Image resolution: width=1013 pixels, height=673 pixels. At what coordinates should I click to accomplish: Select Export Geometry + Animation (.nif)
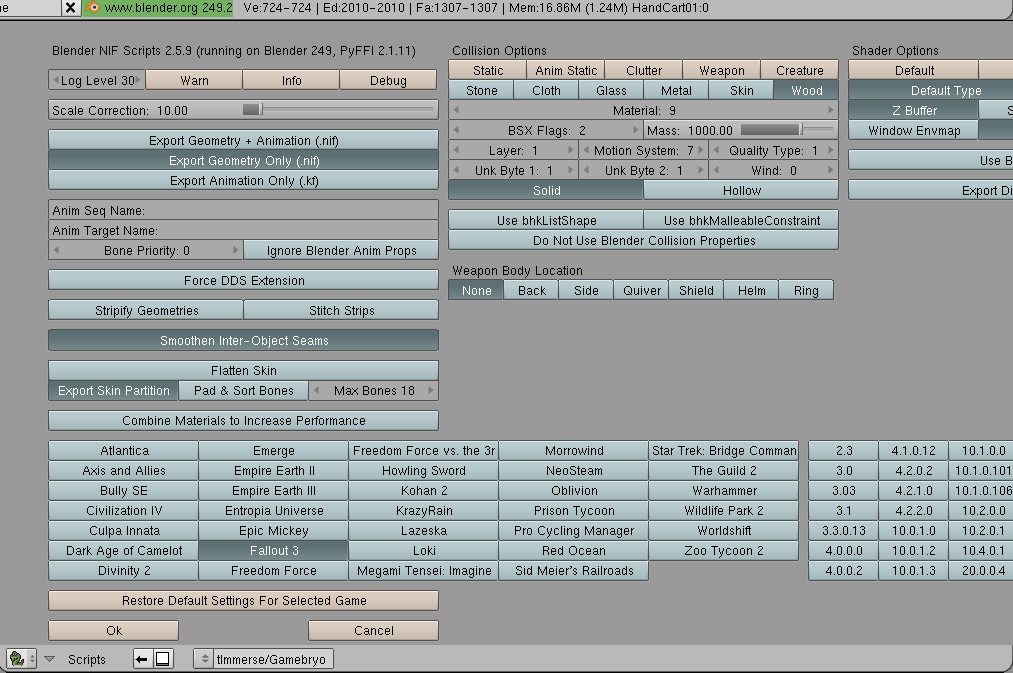click(244, 140)
